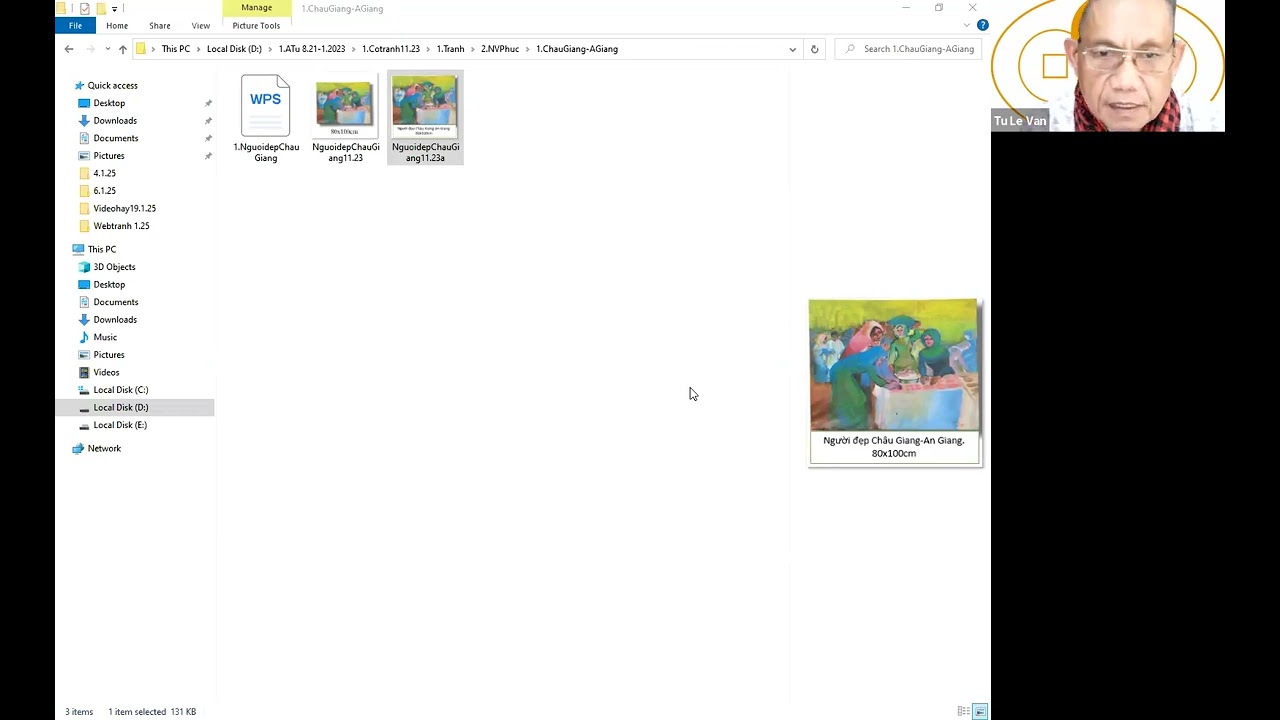Open pinned Desktop under Quick access
This screenshot has width=1280, height=720.
coord(109,103)
